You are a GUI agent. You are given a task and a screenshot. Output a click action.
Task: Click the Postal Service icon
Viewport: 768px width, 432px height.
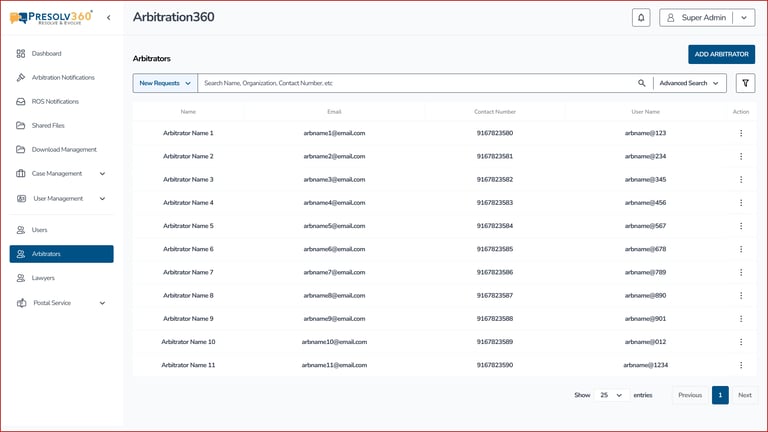point(21,303)
